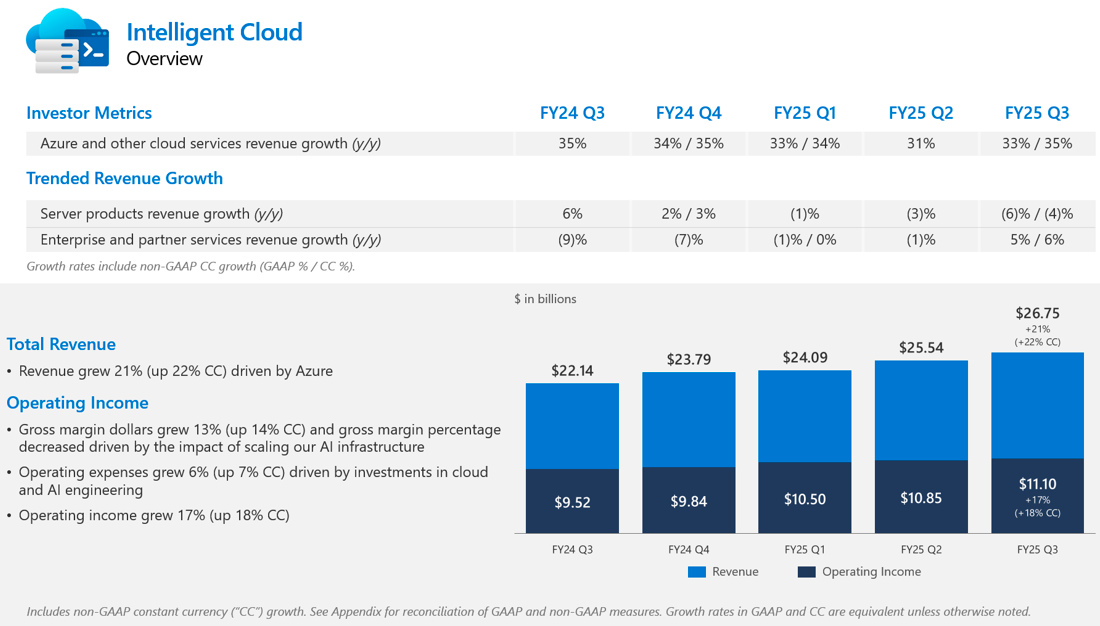The image size is (1100, 626).
Task: Click Azure growth value 33% / 34%
Action: (805, 144)
